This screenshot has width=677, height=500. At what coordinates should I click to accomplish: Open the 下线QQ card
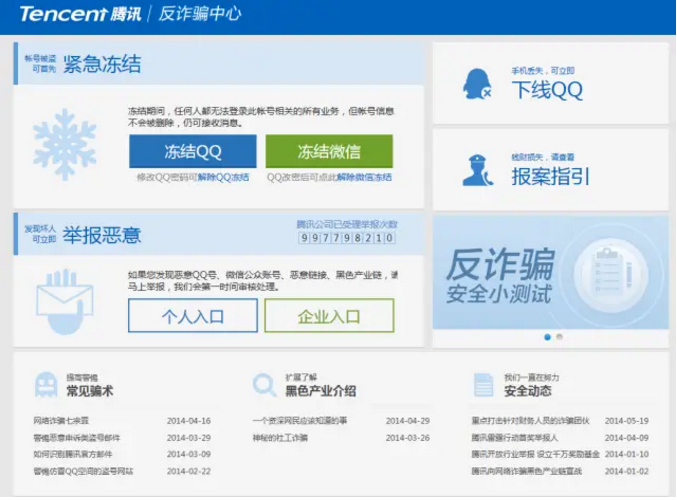point(550,83)
